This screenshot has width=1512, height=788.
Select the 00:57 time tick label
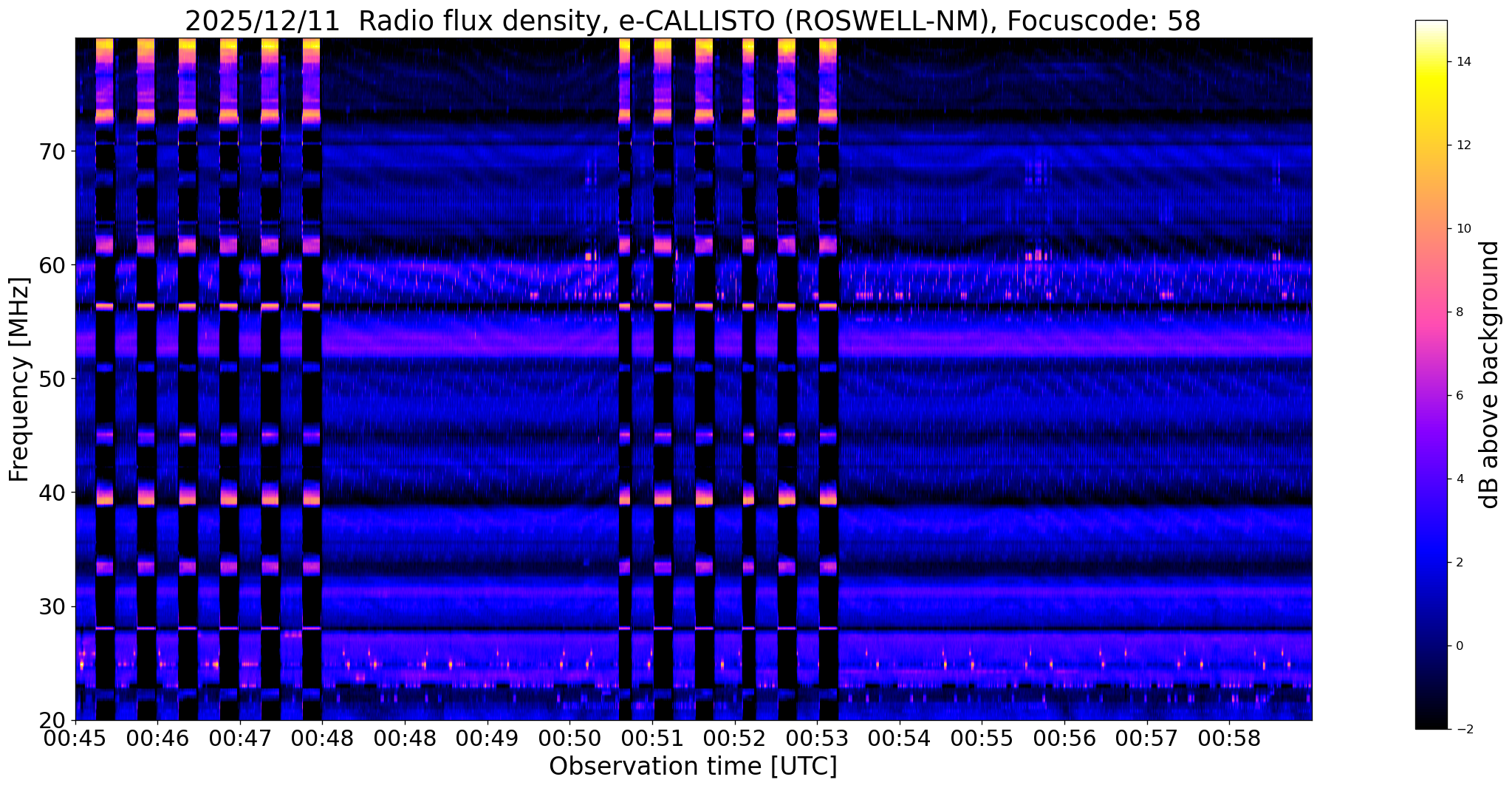tap(1146, 737)
